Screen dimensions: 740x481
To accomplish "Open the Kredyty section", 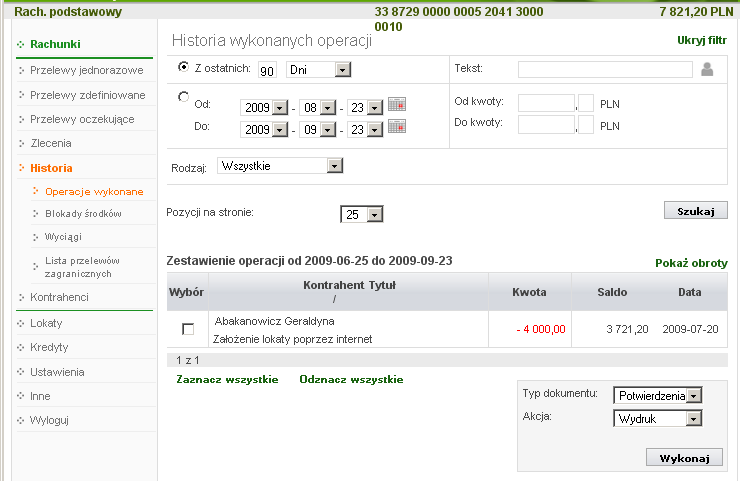I will tap(49, 347).
